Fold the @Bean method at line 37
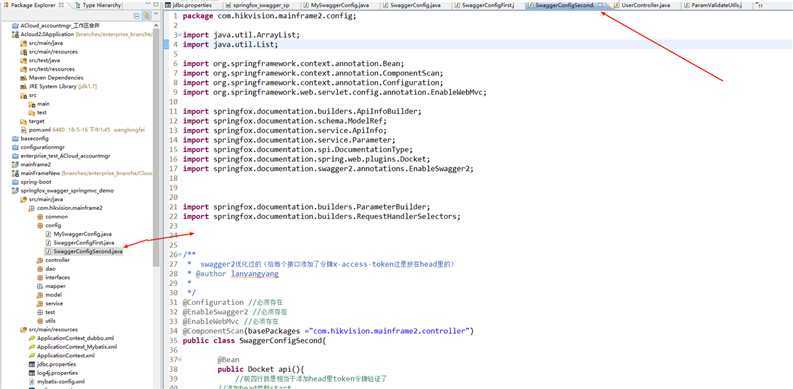793x389 pixels. click(x=180, y=360)
